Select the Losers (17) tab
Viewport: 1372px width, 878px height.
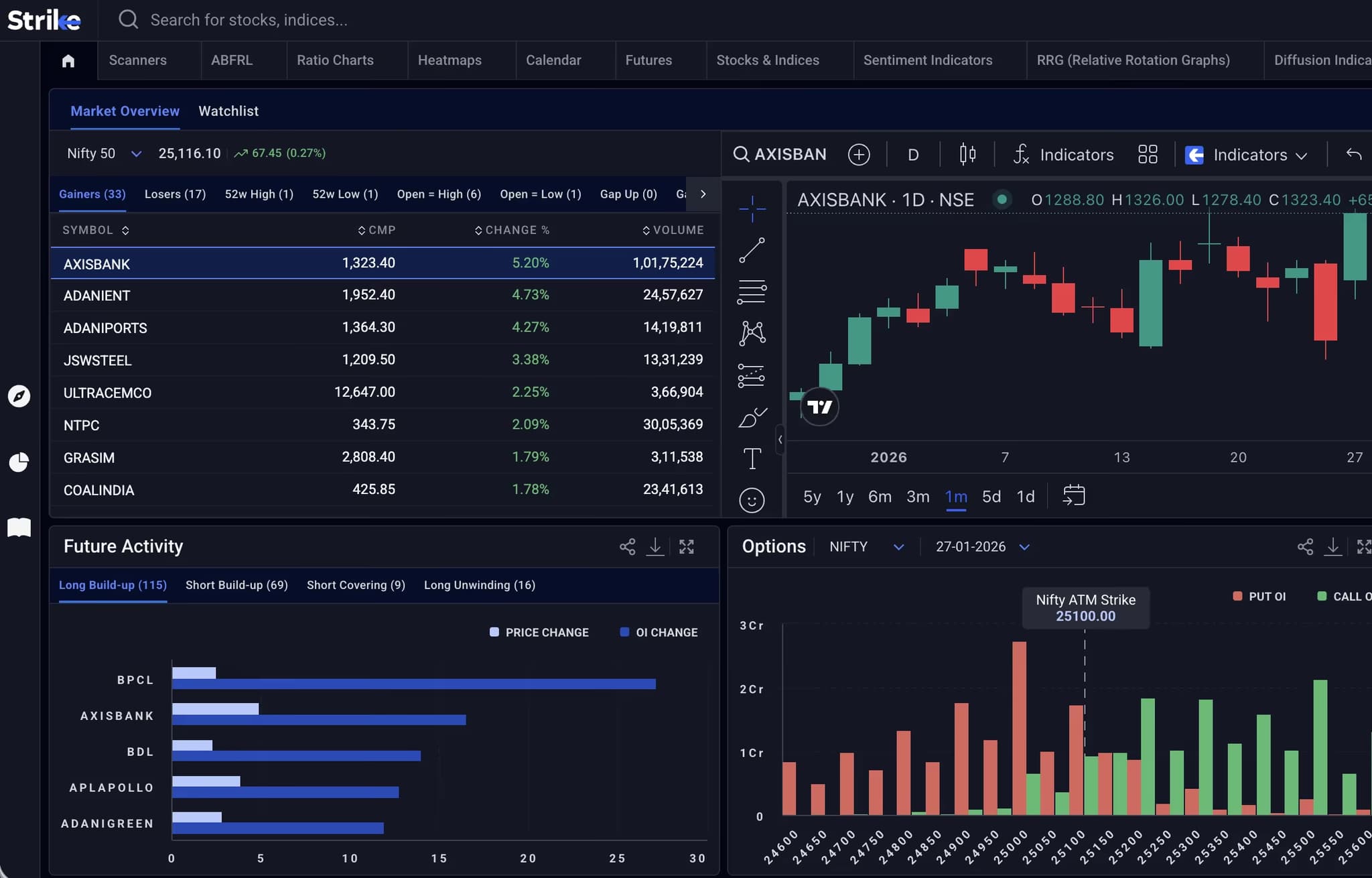175,194
